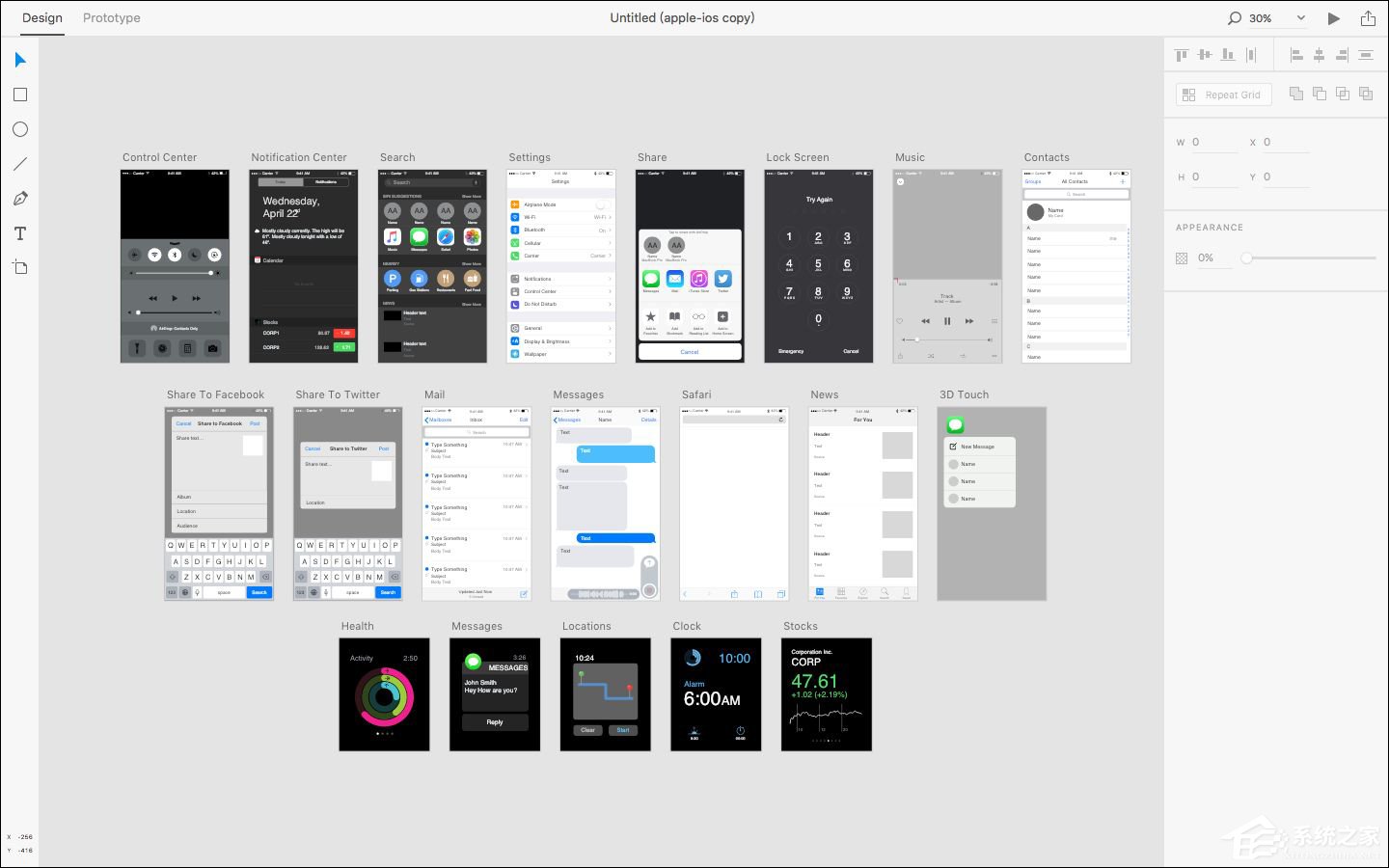Select the Text tool
Viewport: 1389px width, 868px height.
tap(20, 233)
